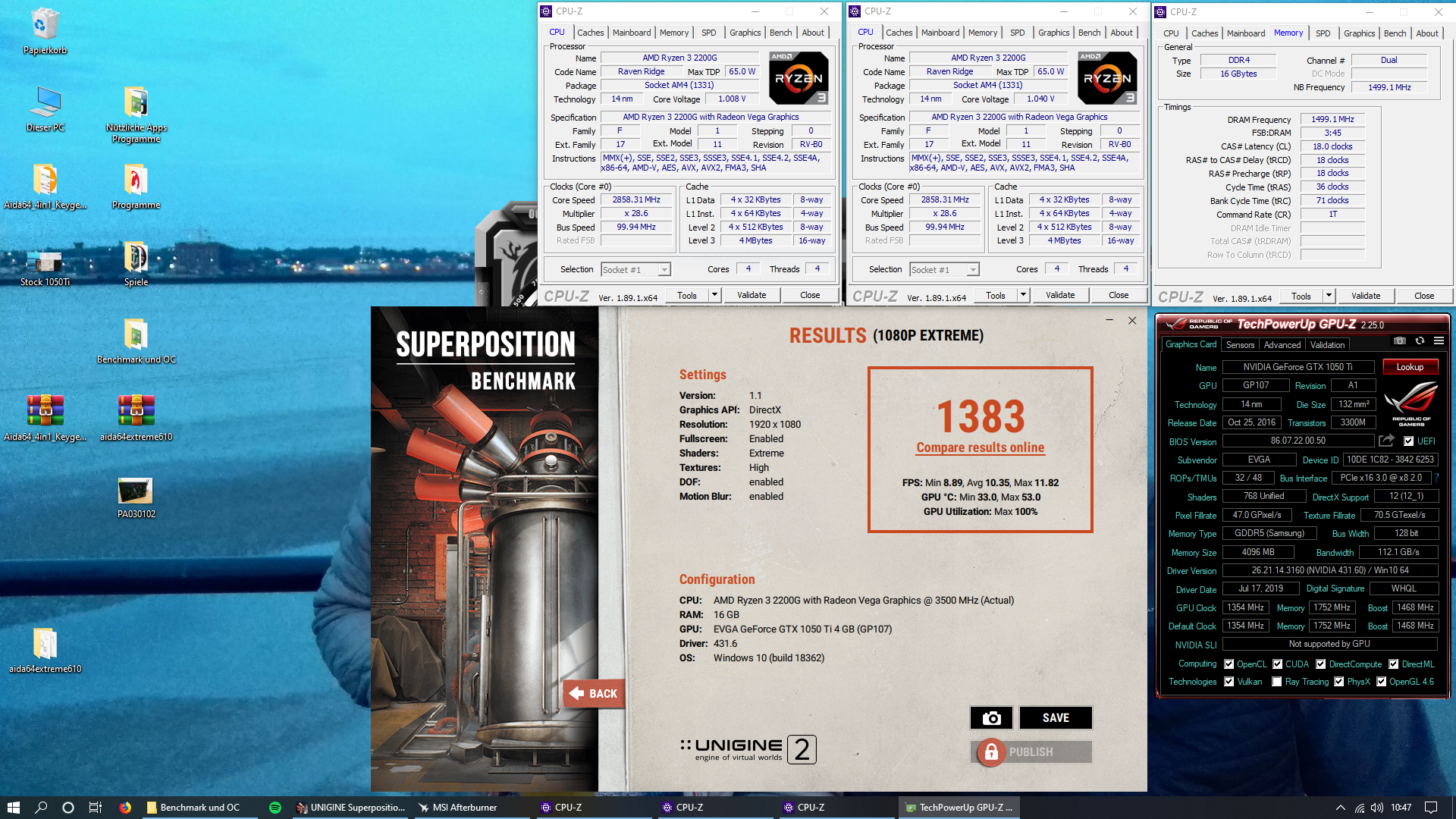This screenshot has width=1456, height=819.
Task: Click GPU-Z BIOS export share icon
Action: coord(1386,441)
